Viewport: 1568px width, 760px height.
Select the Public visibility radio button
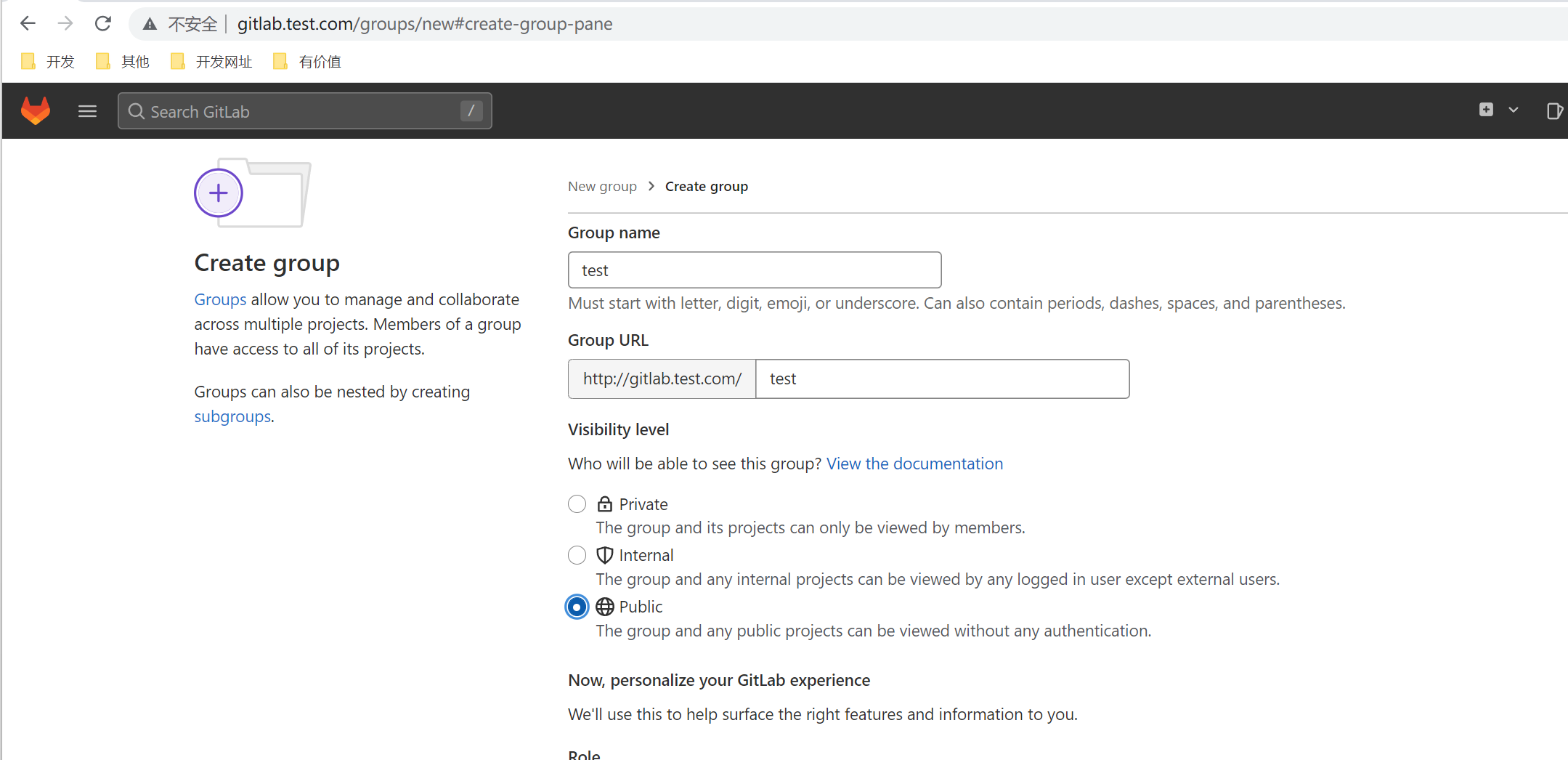[577, 607]
